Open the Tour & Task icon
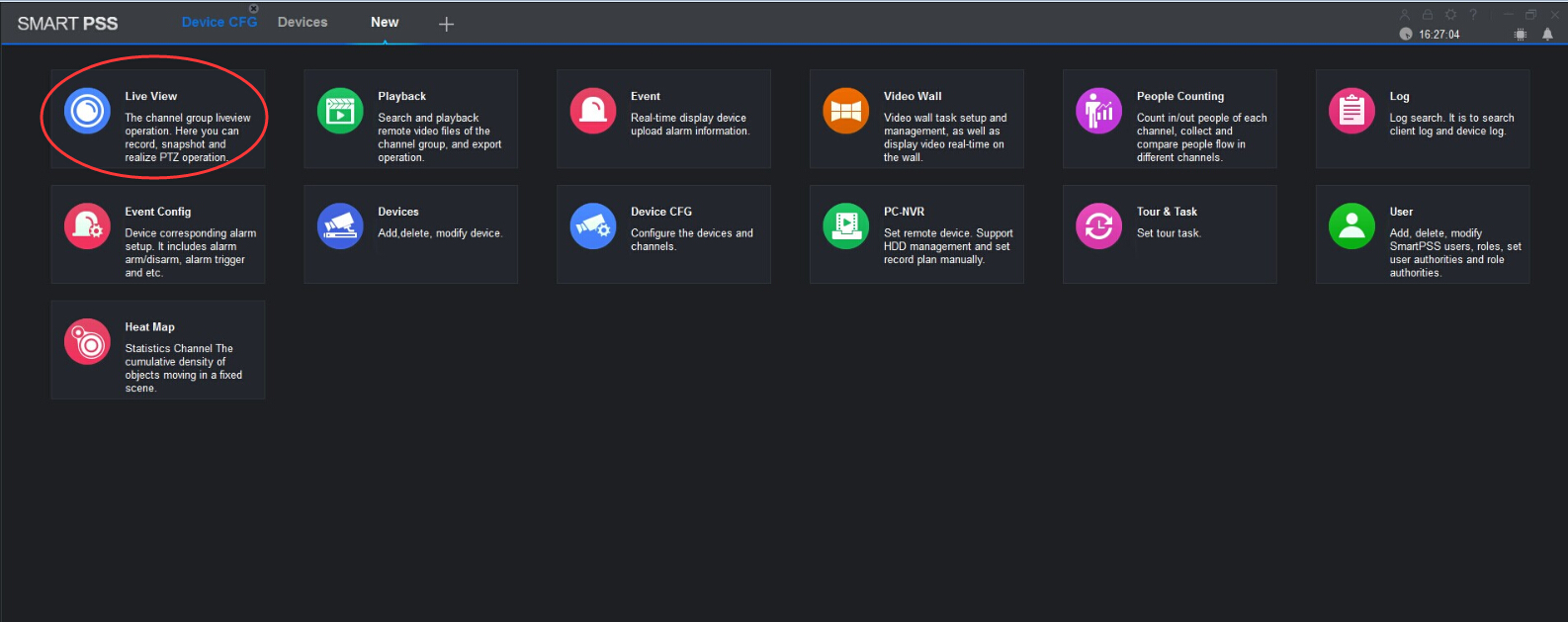The image size is (1568, 622). coord(1099,225)
